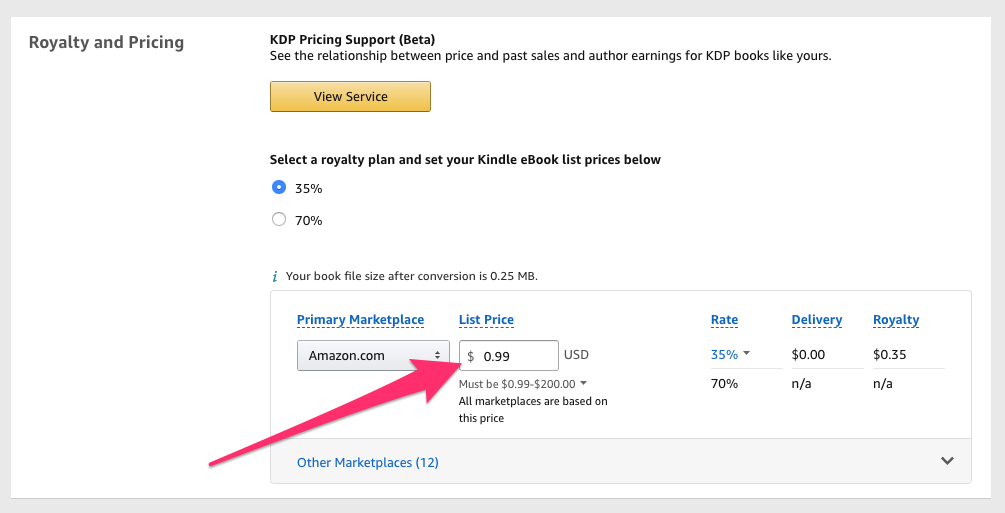Viewport: 1005px width, 513px height.
Task: Click the Delivery column header link
Action: [817, 319]
